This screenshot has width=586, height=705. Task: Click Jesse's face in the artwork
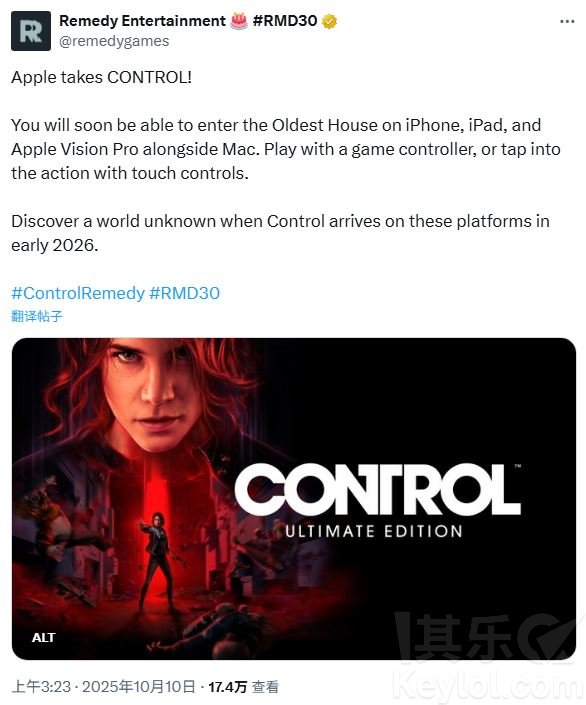153,396
